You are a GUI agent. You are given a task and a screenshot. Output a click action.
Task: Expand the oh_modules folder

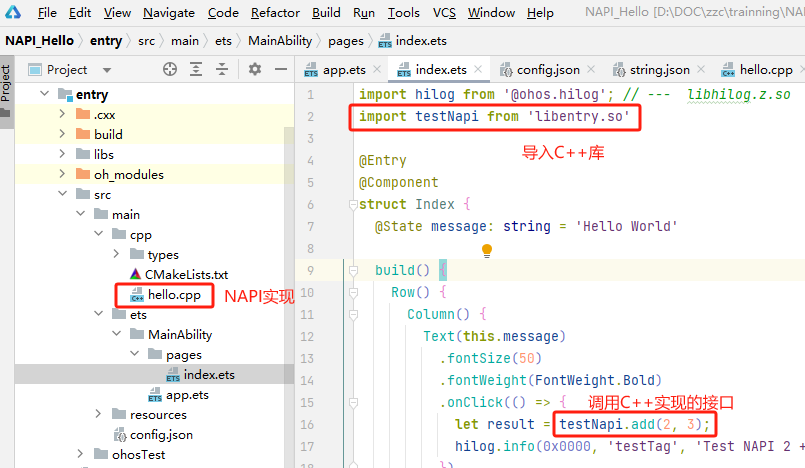click(62, 173)
